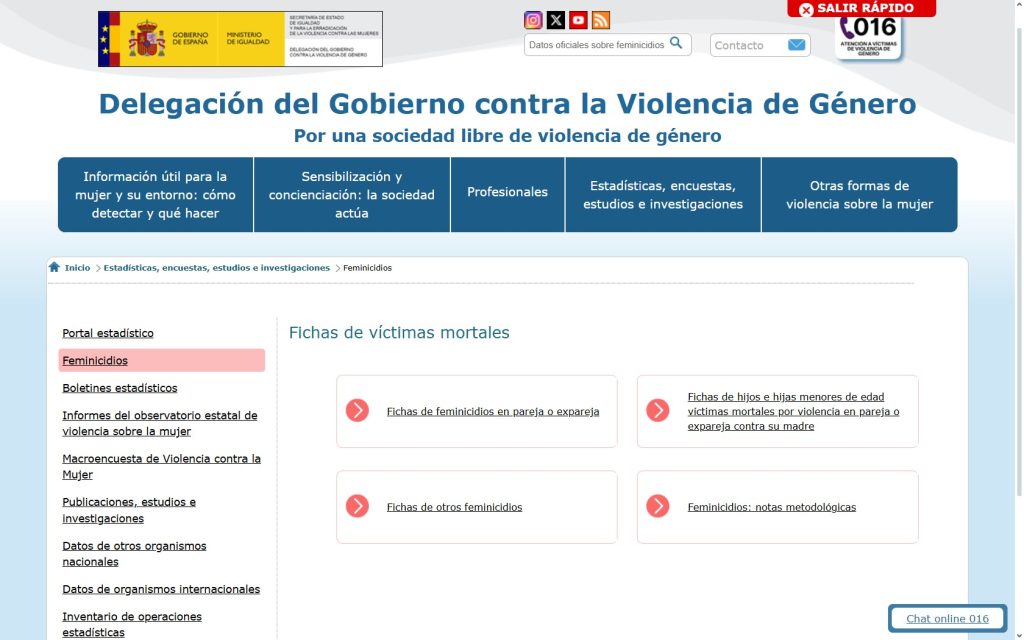Open Estadísticas, encuestas, estudios e investigaciones menu
The image size is (1024, 640).
[663, 194]
